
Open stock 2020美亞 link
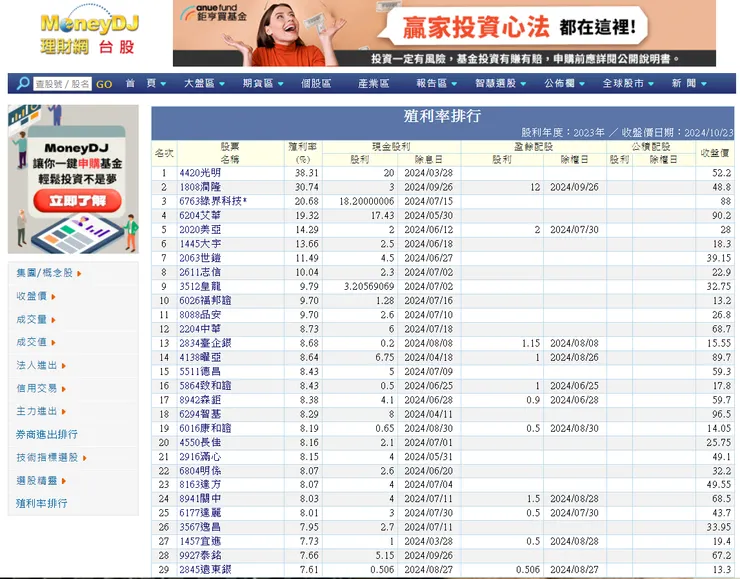(x=200, y=230)
